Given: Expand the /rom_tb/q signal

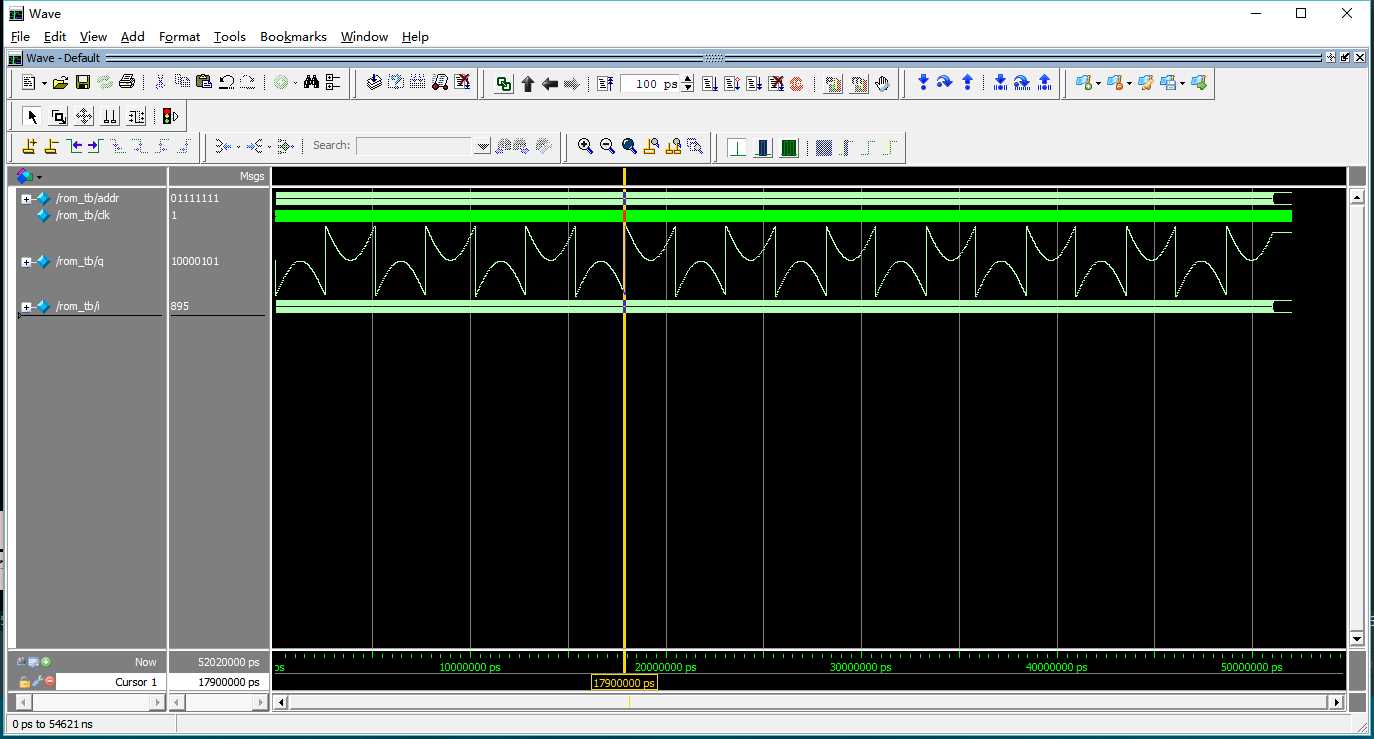Looking at the screenshot, I should [26, 262].
